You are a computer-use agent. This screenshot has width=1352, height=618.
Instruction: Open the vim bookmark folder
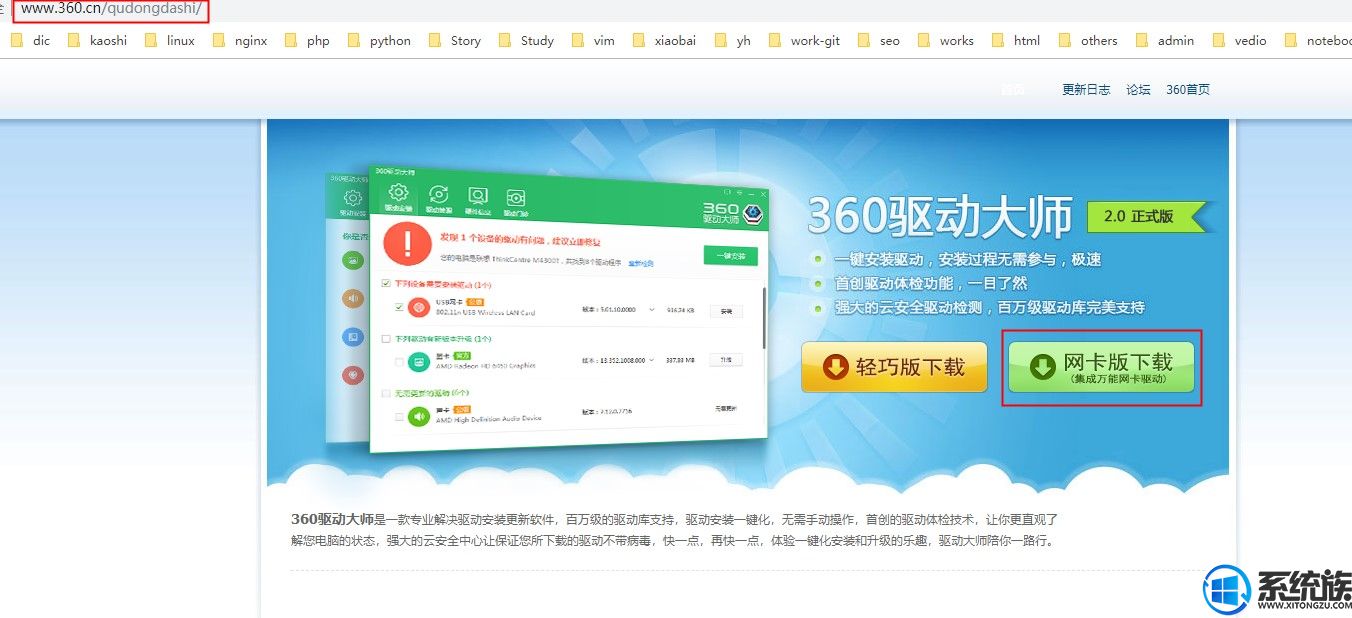(x=593, y=41)
